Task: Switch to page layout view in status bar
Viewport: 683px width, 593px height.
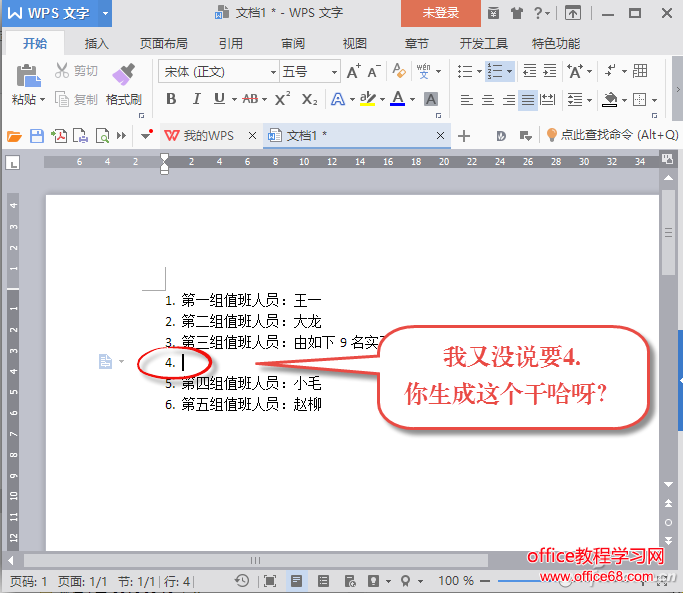Action: (x=297, y=581)
